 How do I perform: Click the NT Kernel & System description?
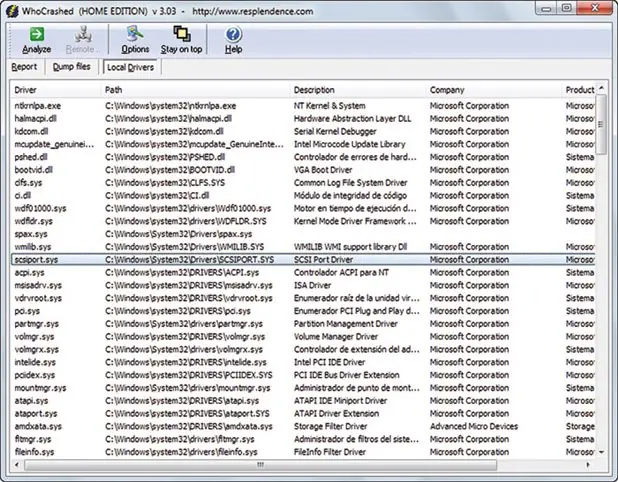329,106
